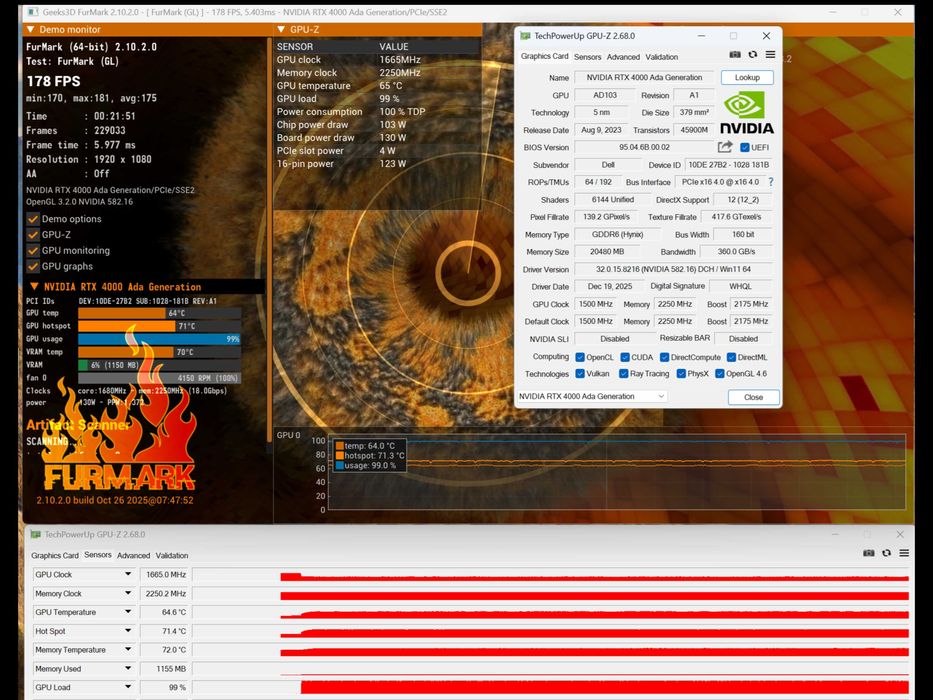Click the Close button in GPU-Z
933x700 pixels.
tap(753, 397)
